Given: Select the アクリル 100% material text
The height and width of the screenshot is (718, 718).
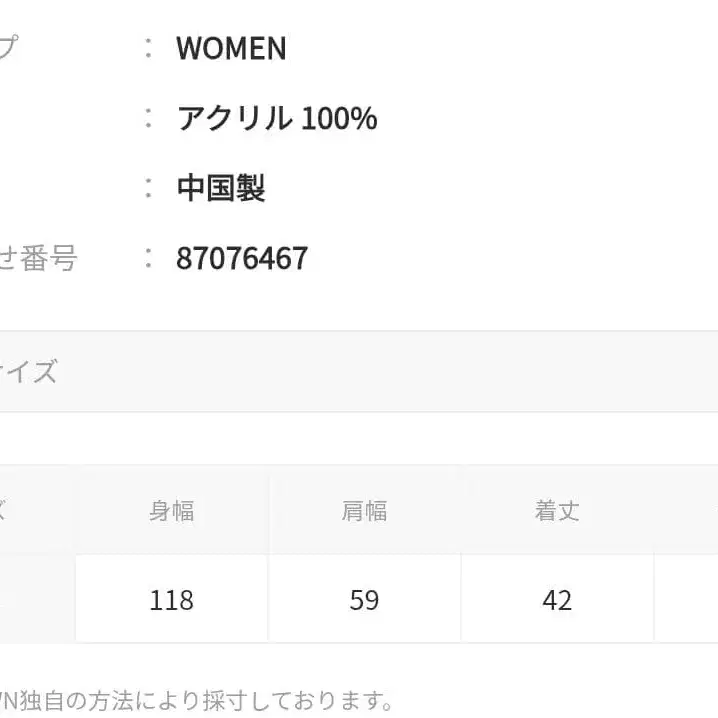Looking at the screenshot, I should (276, 119).
